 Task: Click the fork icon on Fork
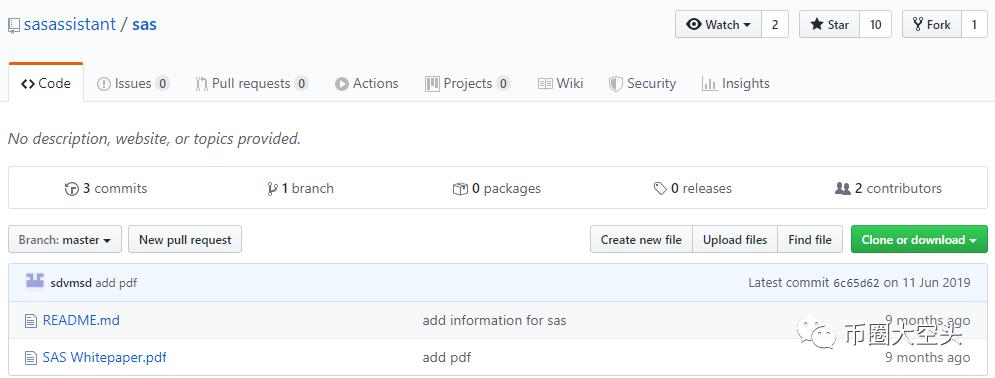(918, 24)
